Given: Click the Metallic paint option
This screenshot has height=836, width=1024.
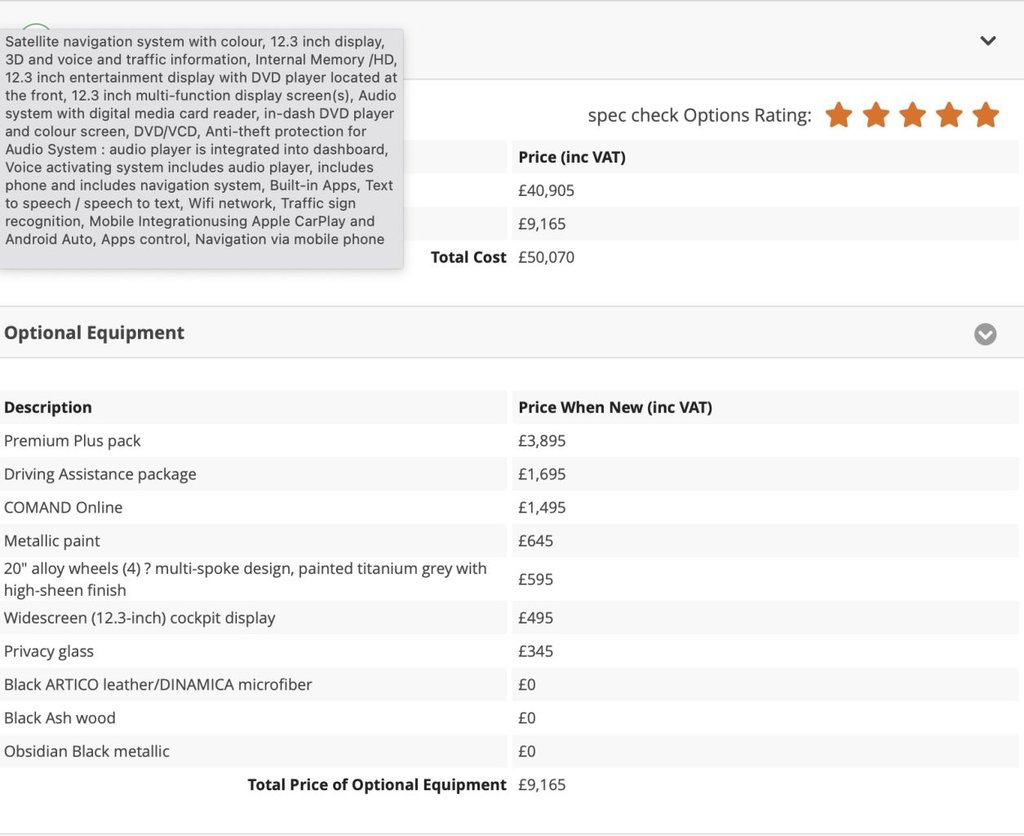Looking at the screenshot, I should click(52, 541).
